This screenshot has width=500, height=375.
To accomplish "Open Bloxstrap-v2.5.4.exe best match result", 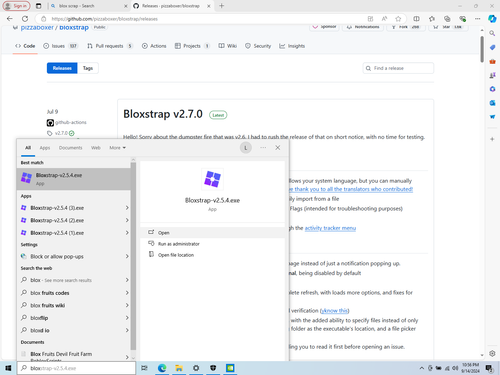I will (x=74, y=179).
